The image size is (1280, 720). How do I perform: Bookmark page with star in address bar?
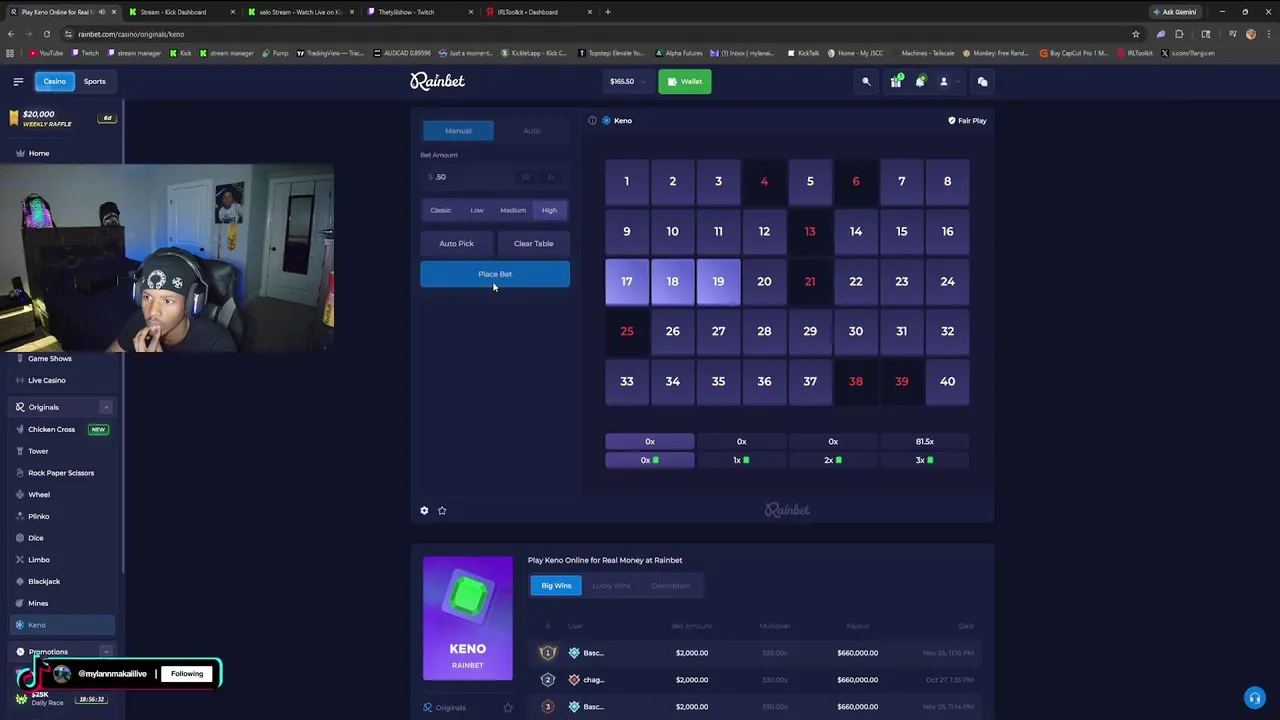coord(1135,34)
